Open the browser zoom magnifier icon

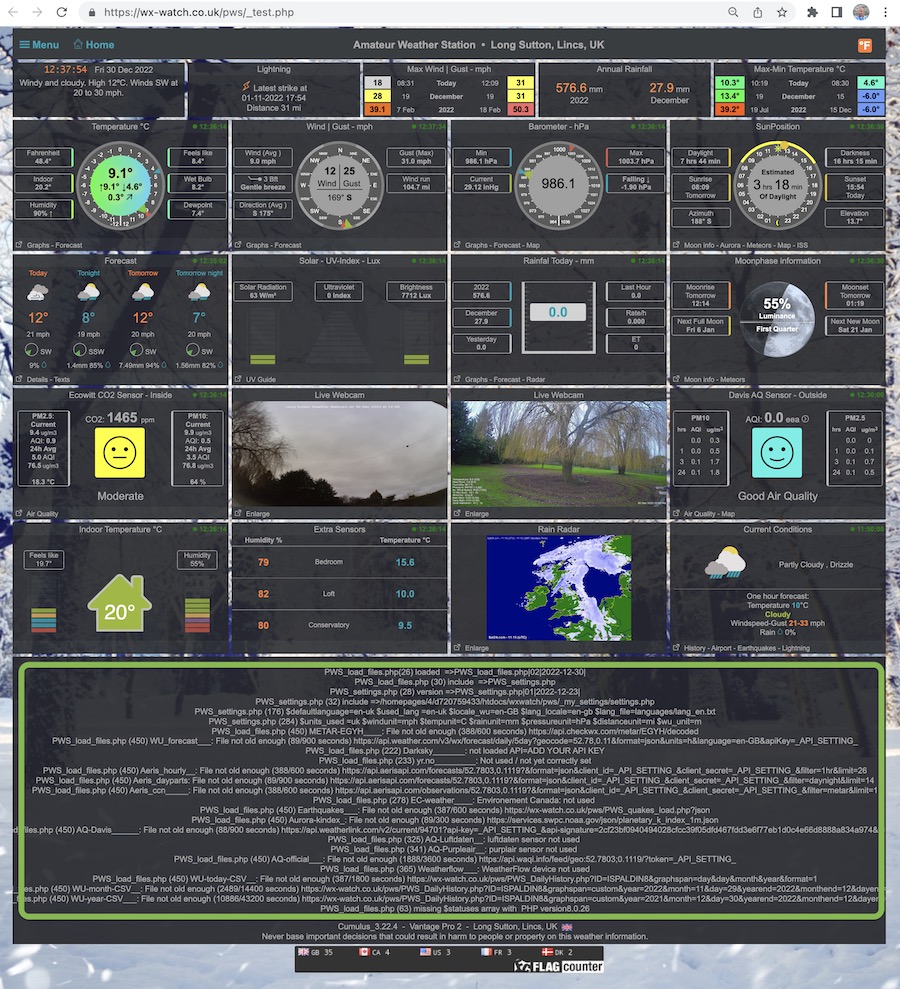pyautogui.click(x=733, y=12)
